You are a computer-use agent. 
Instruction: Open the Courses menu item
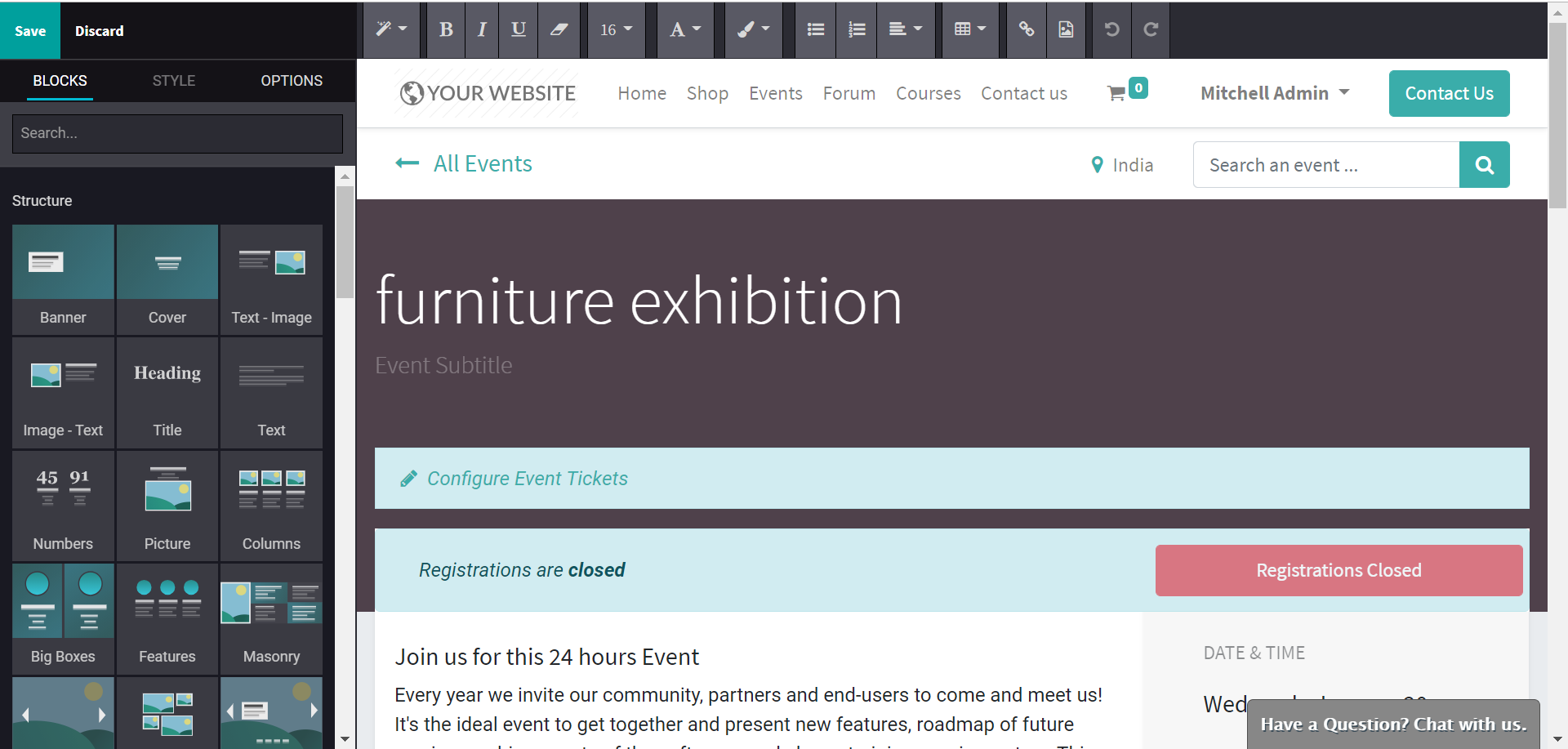click(x=929, y=93)
